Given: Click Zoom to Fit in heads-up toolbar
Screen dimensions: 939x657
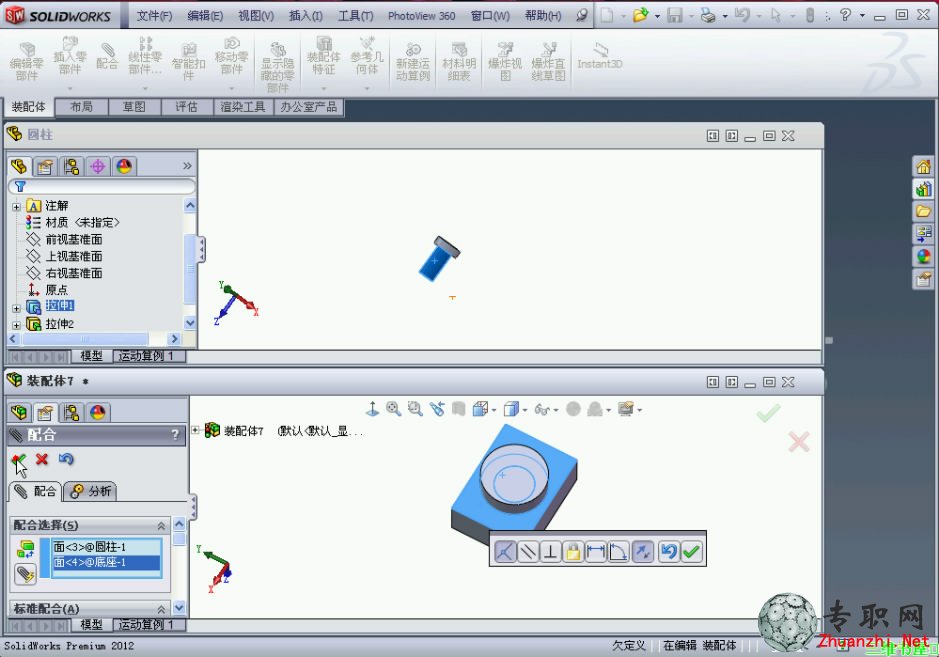Looking at the screenshot, I should click(x=393, y=408).
